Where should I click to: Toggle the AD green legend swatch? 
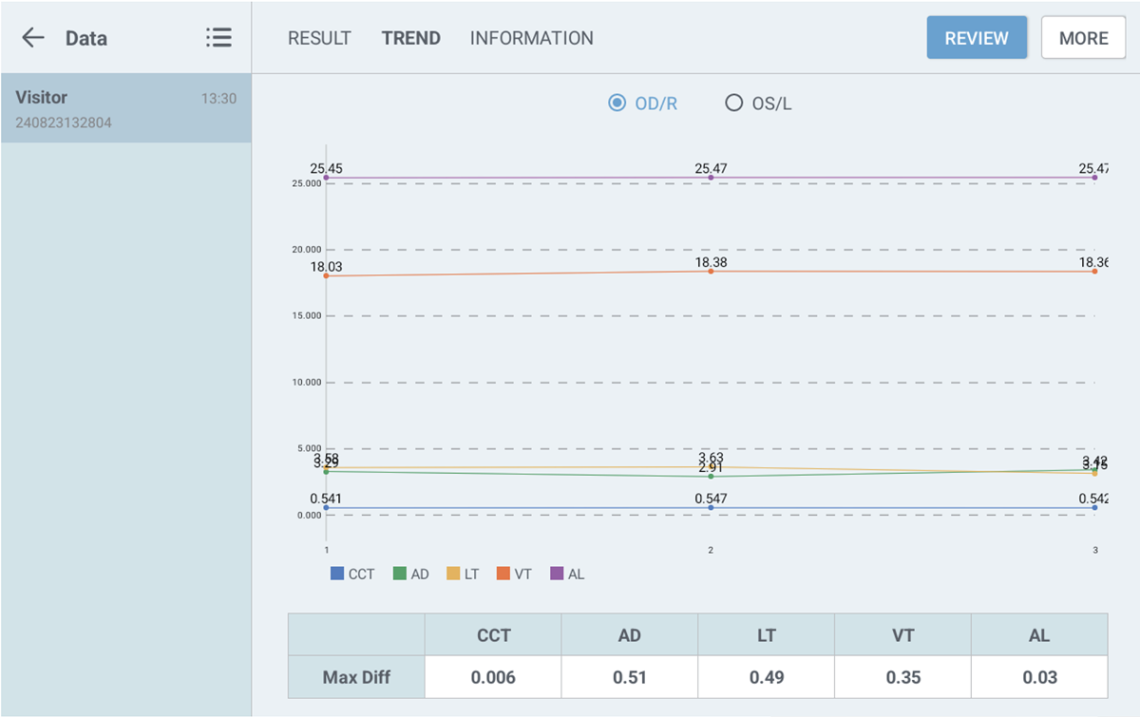tap(399, 574)
